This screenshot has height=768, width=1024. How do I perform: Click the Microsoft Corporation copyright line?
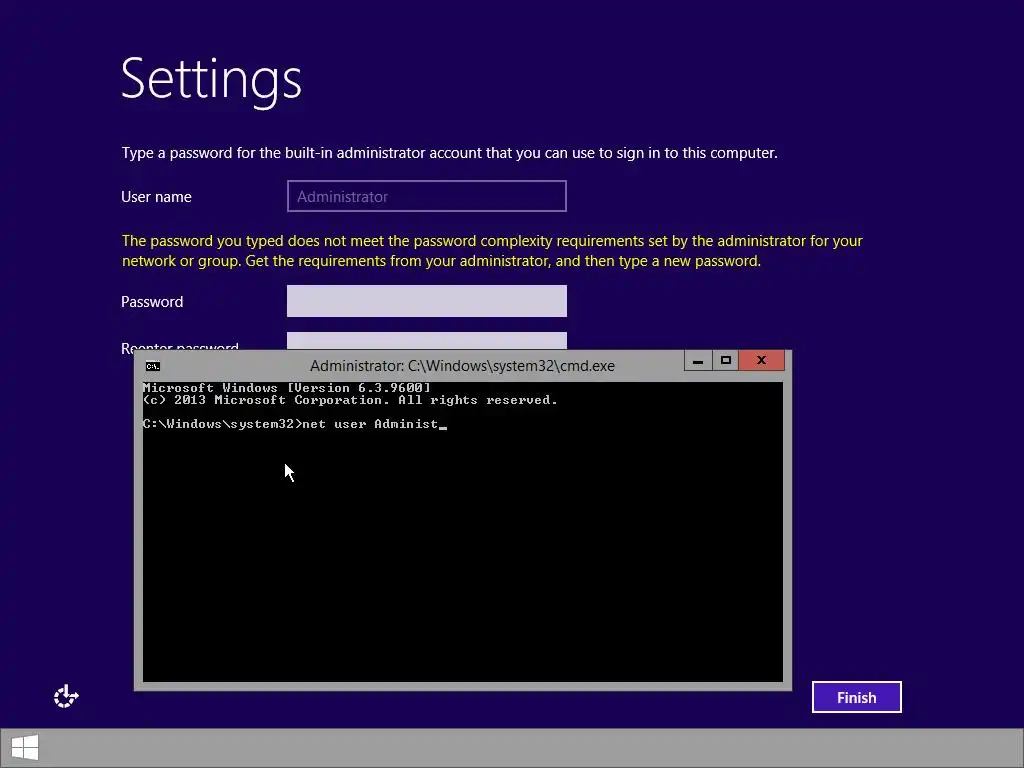350,400
